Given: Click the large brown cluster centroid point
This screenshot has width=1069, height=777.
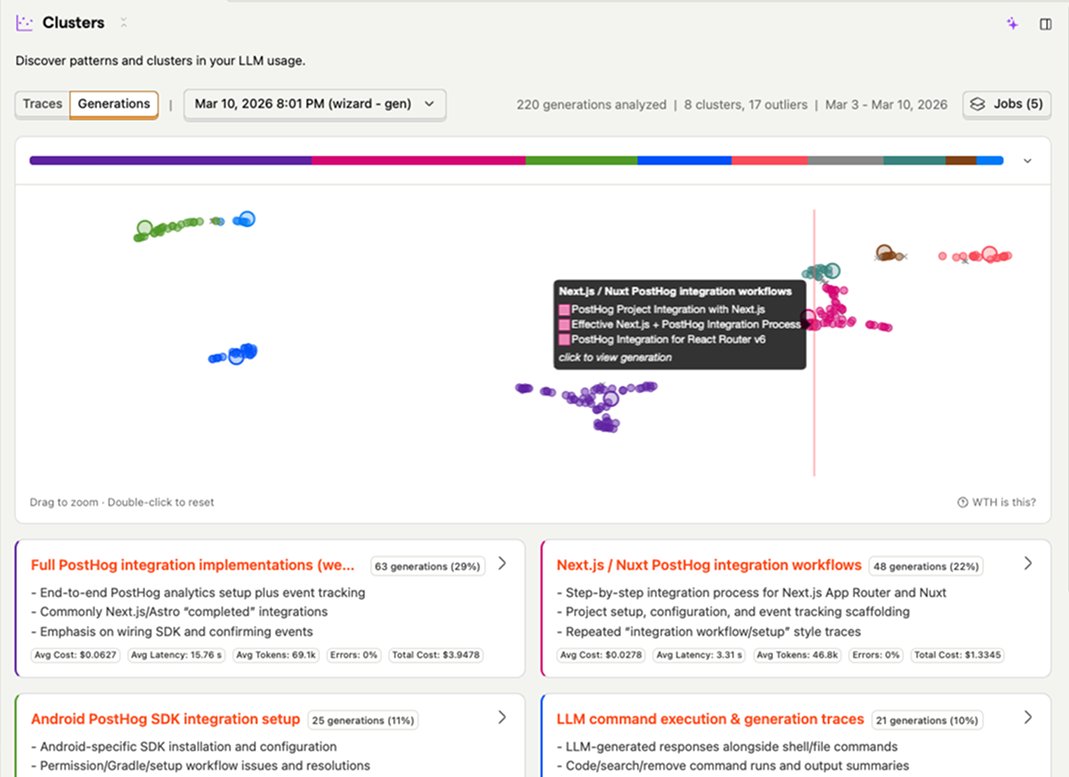Looking at the screenshot, I should tap(884, 252).
